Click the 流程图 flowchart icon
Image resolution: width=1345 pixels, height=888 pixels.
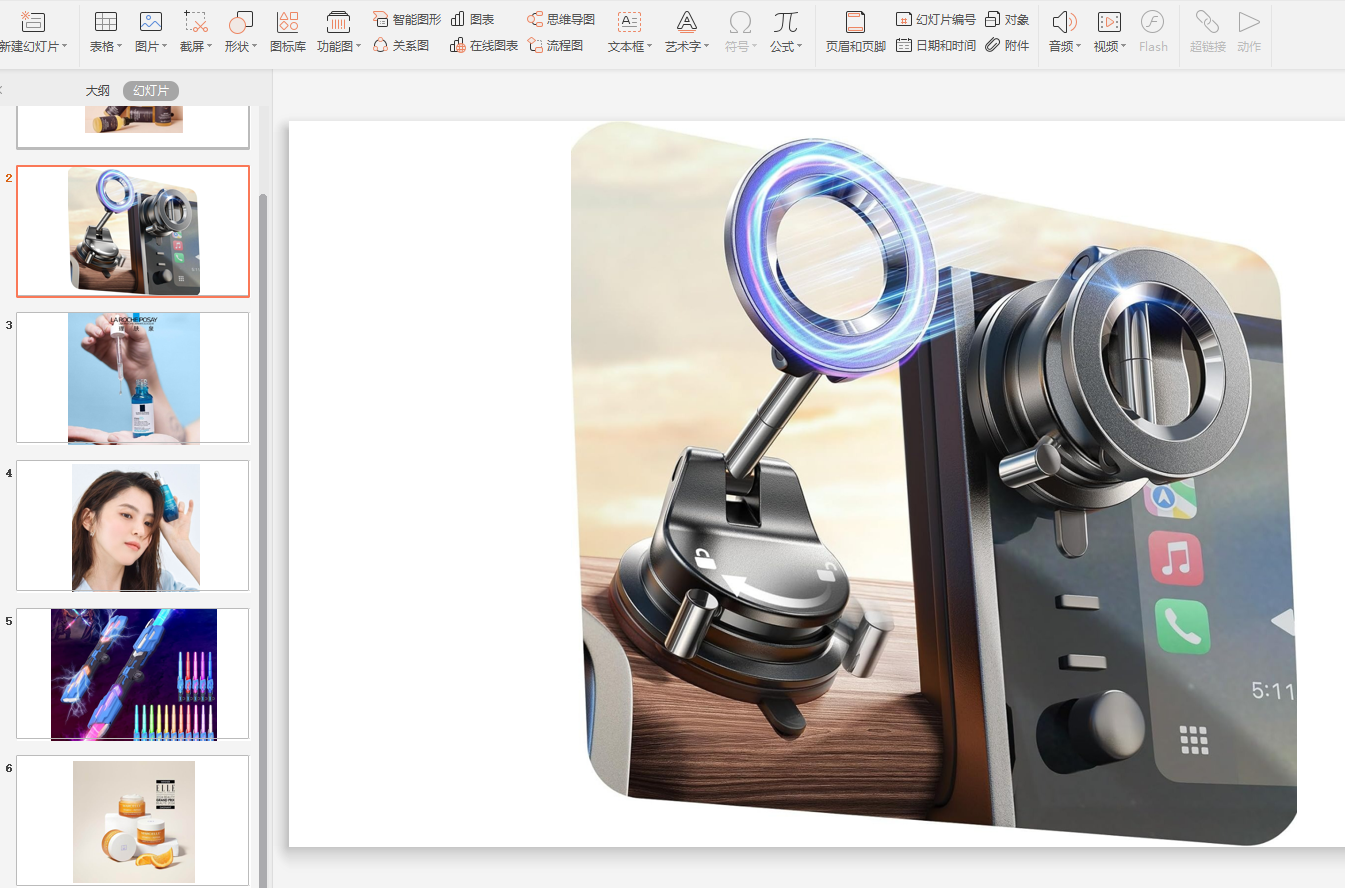click(536, 45)
